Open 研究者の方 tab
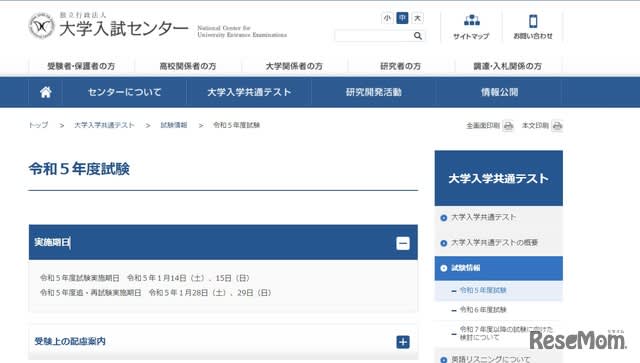Image resolution: width=640 pixels, height=363 pixels. (x=401, y=66)
